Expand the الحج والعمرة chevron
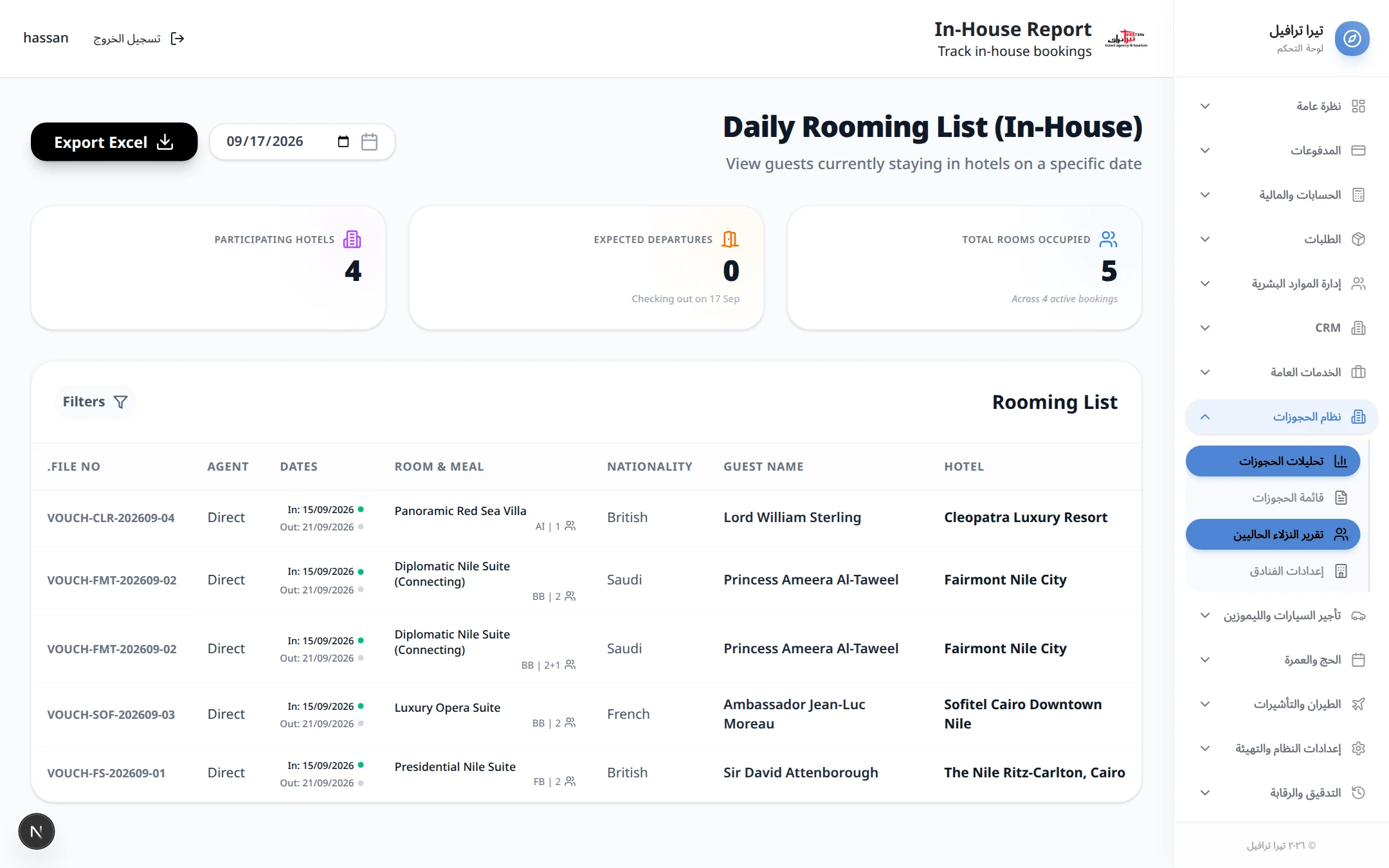 1205,660
